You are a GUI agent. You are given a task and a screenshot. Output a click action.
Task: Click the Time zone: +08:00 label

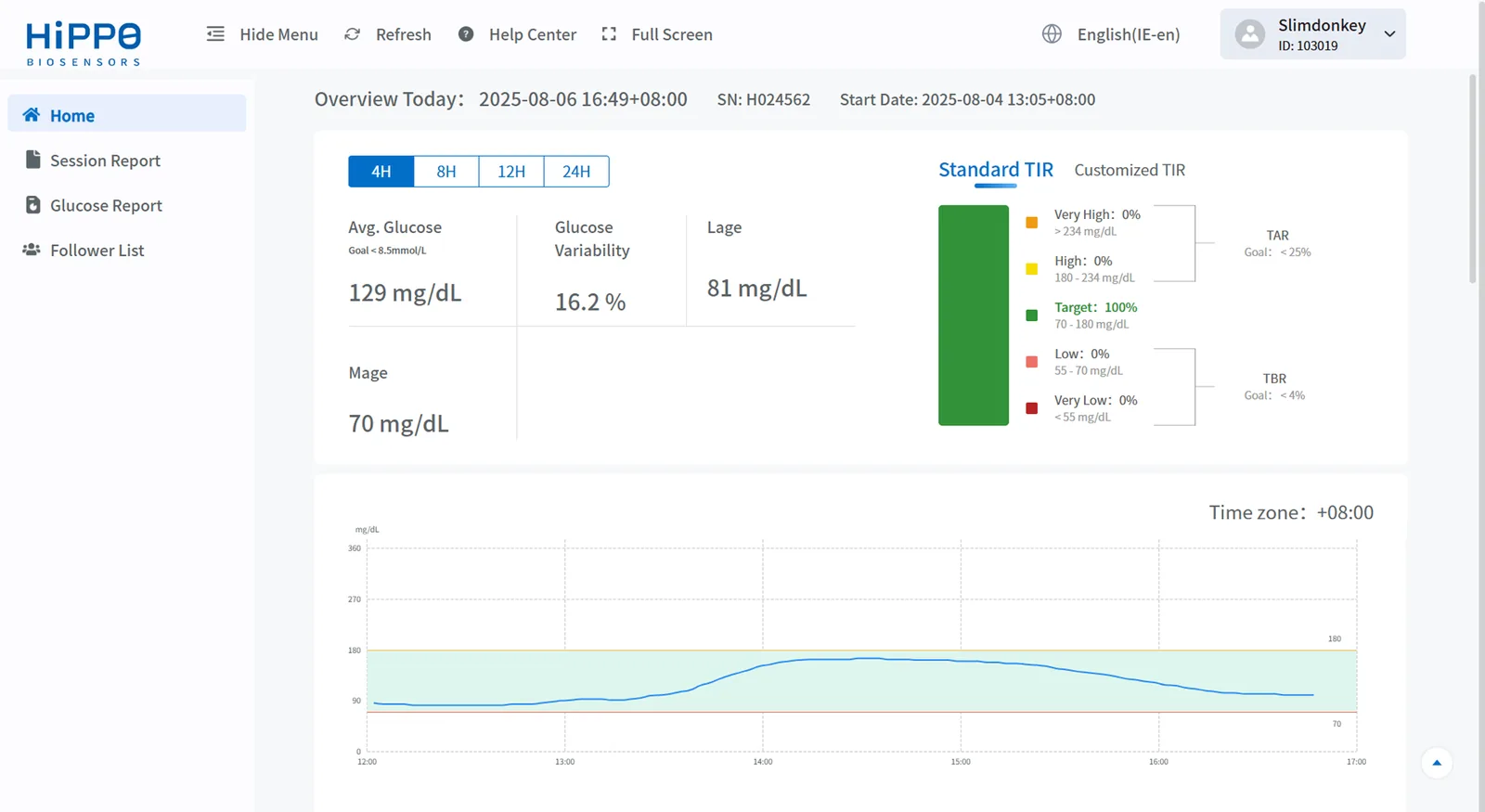[1291, 512]
